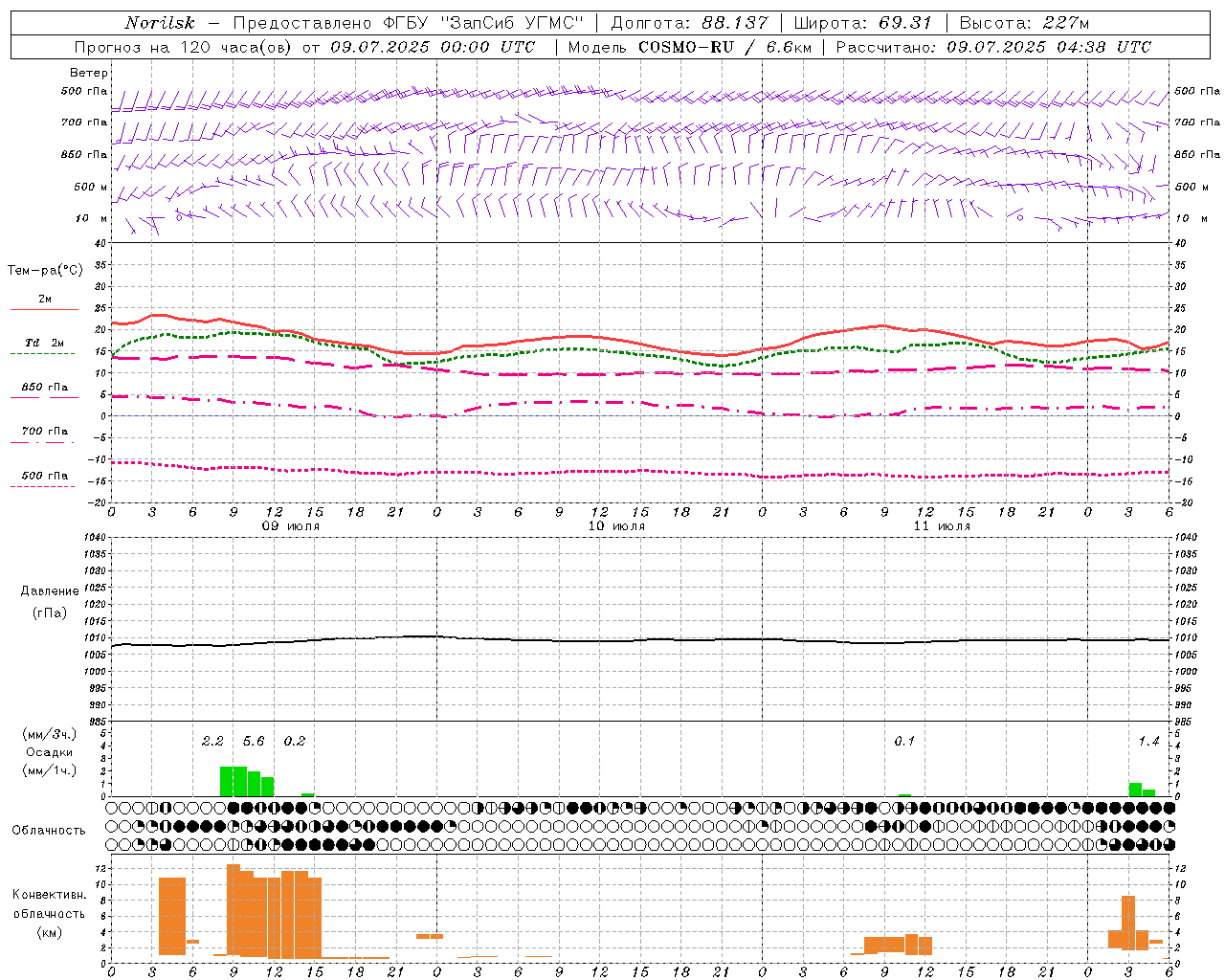The height and width of the screenshot is (980, 1225).
Task: Click the 2.2 precipitation total
Action: click(x=212, y=742)
